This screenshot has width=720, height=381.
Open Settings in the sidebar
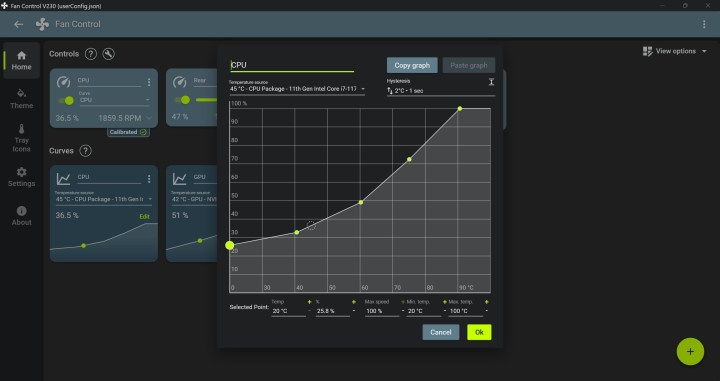click(22, 177)
